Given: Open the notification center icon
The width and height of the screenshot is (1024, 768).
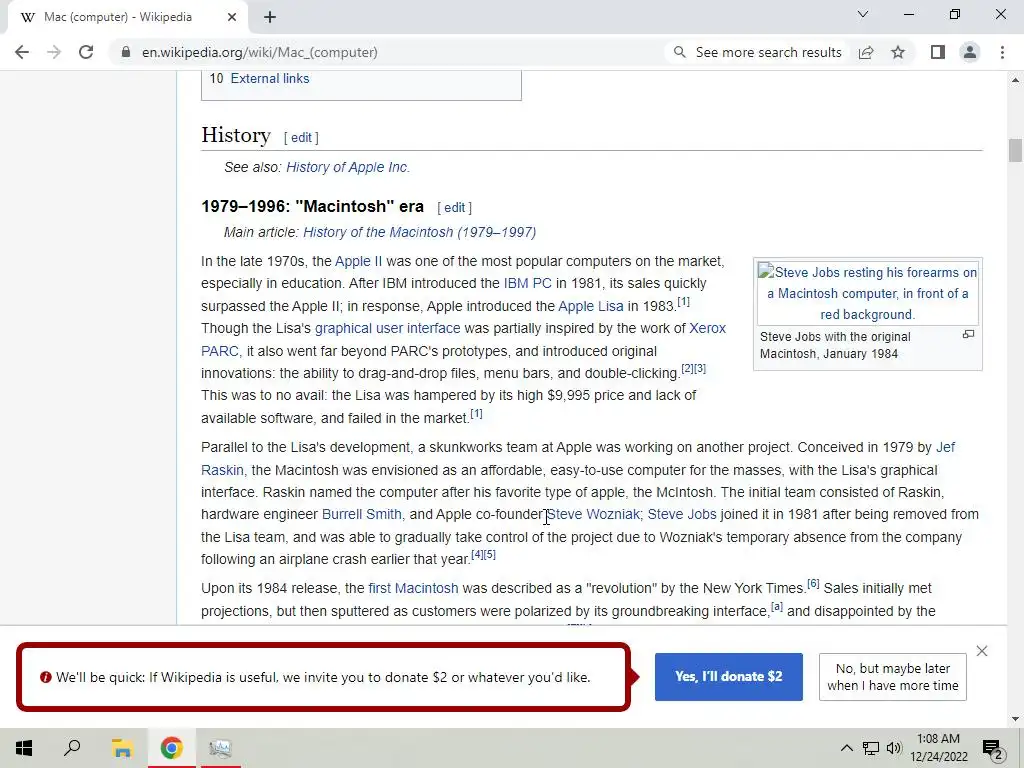Looking at the screenshot, I should coord(993,749).
